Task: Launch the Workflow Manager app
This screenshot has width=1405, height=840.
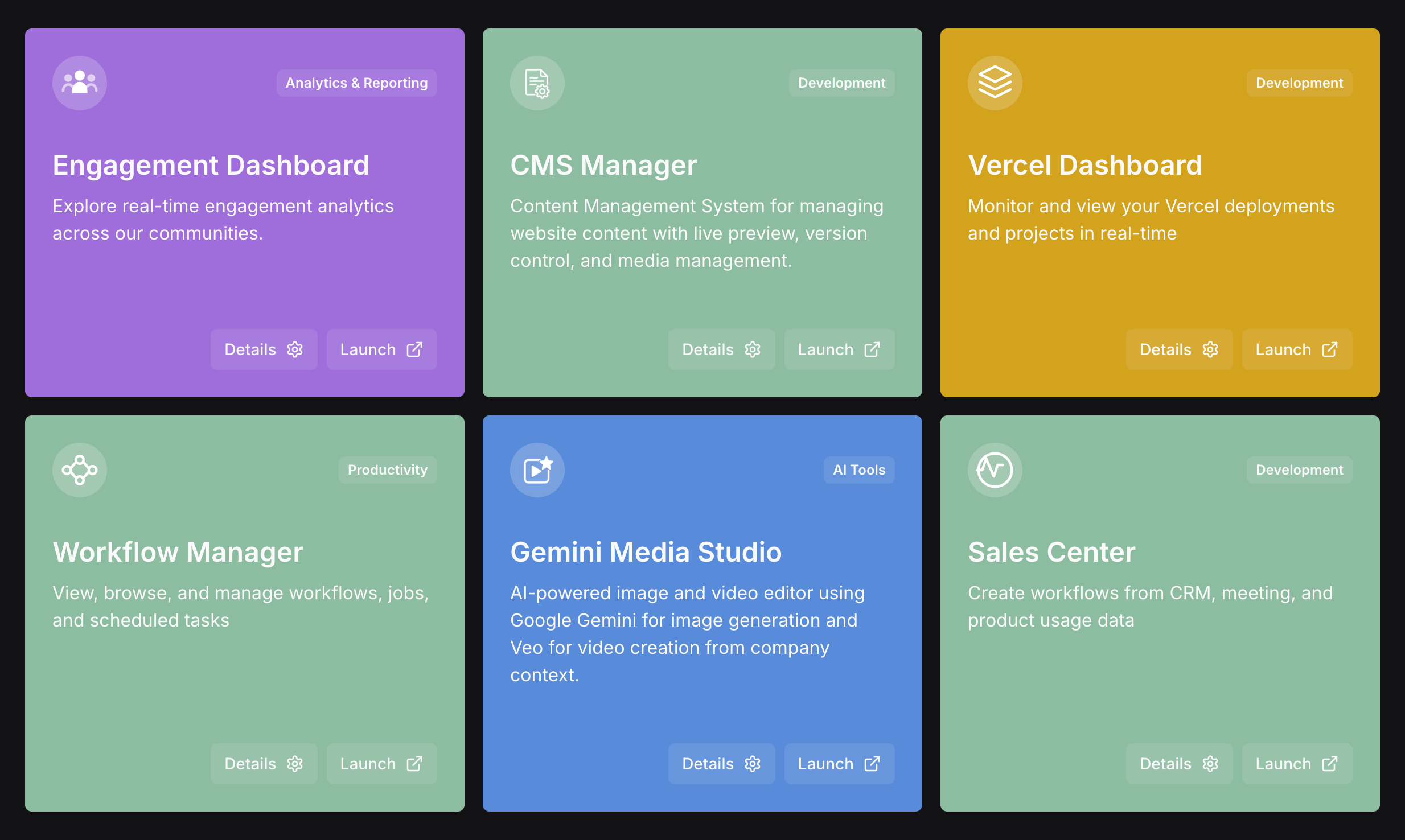Action: 381,764
